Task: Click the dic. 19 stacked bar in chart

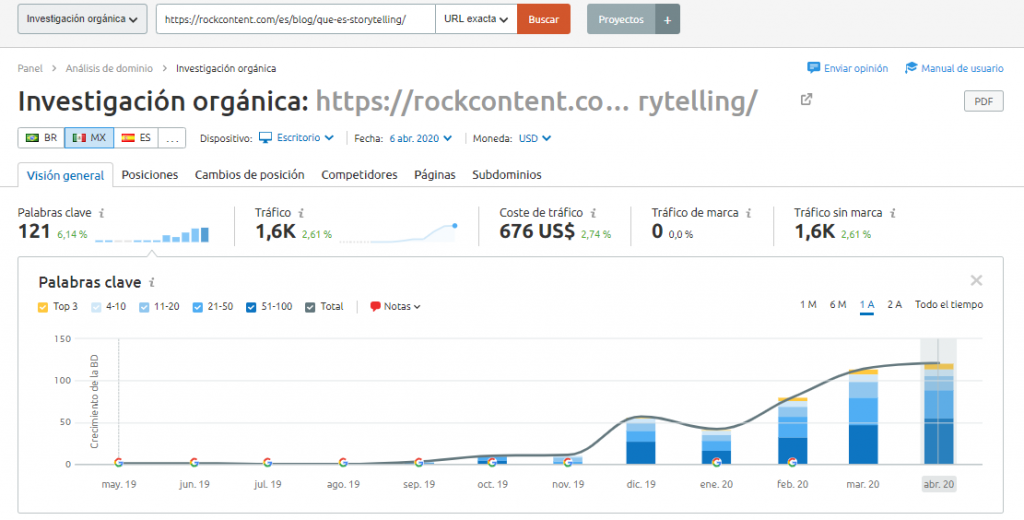Action: 641,442
